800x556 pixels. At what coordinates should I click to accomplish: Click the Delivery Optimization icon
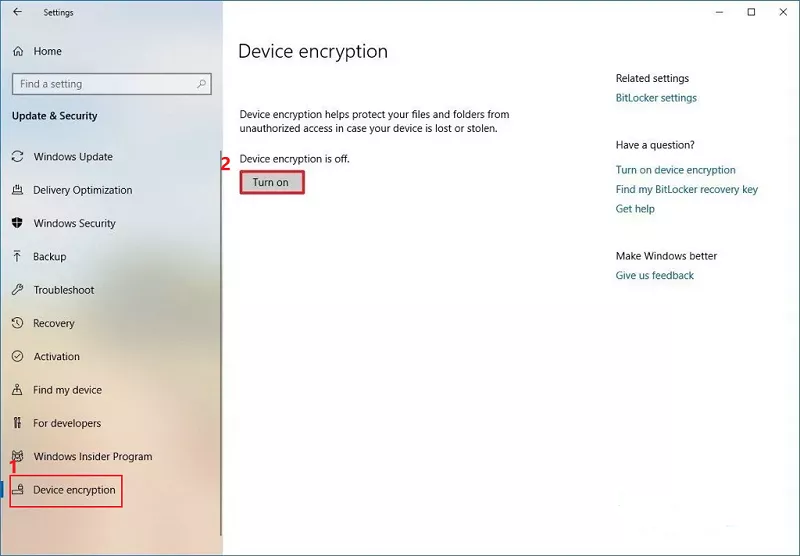click(17, 190)
